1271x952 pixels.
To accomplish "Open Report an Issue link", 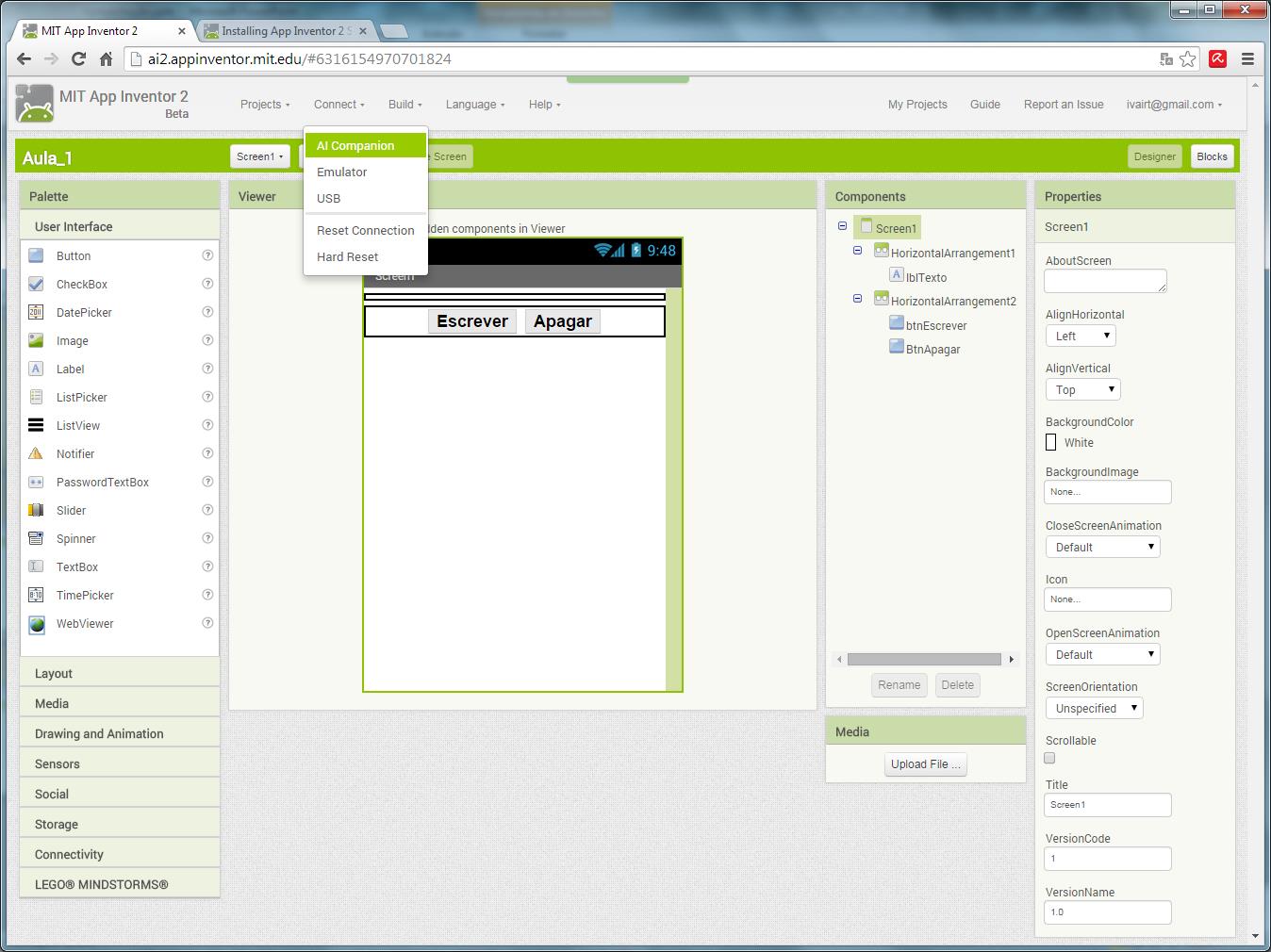I will pos(1064,105).
